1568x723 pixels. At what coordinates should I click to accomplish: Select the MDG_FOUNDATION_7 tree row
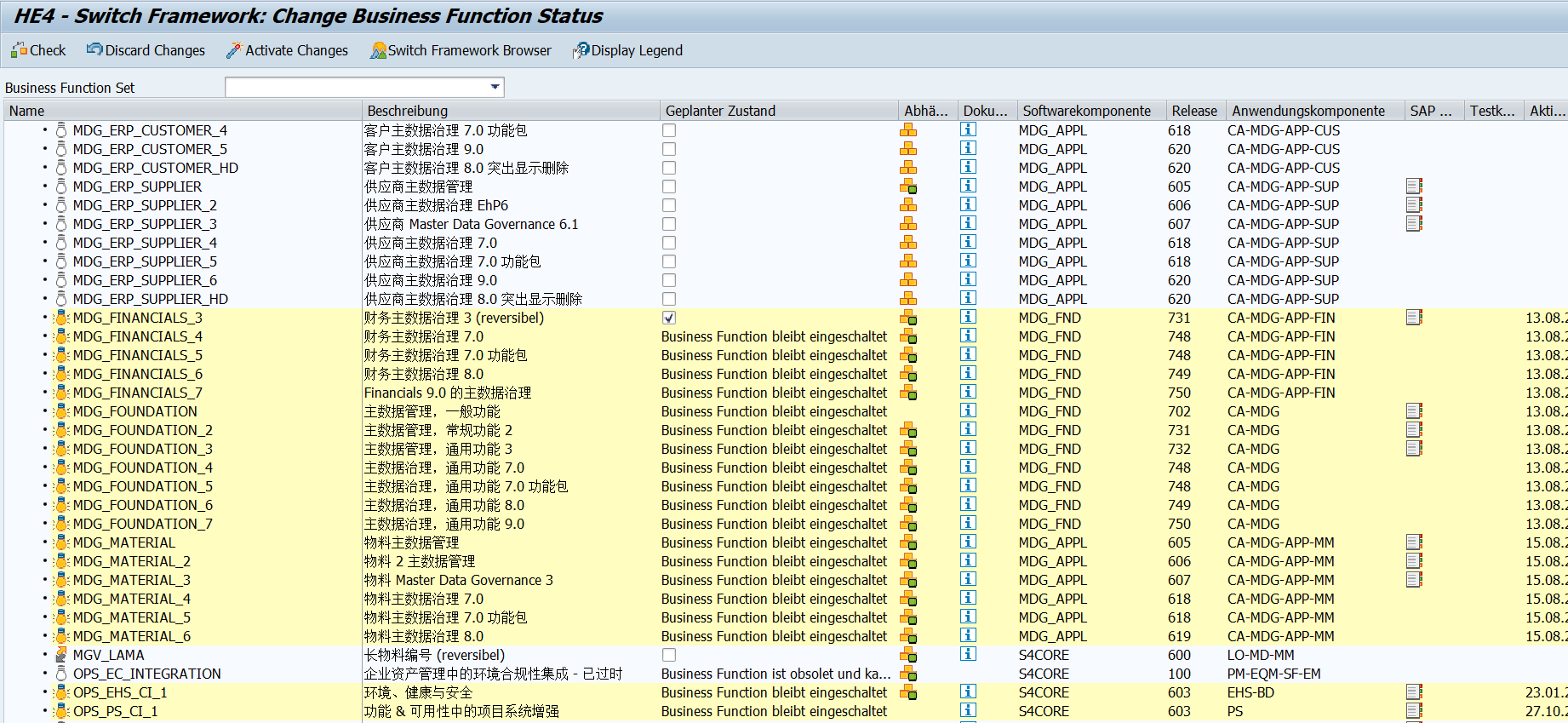[143, 524]
